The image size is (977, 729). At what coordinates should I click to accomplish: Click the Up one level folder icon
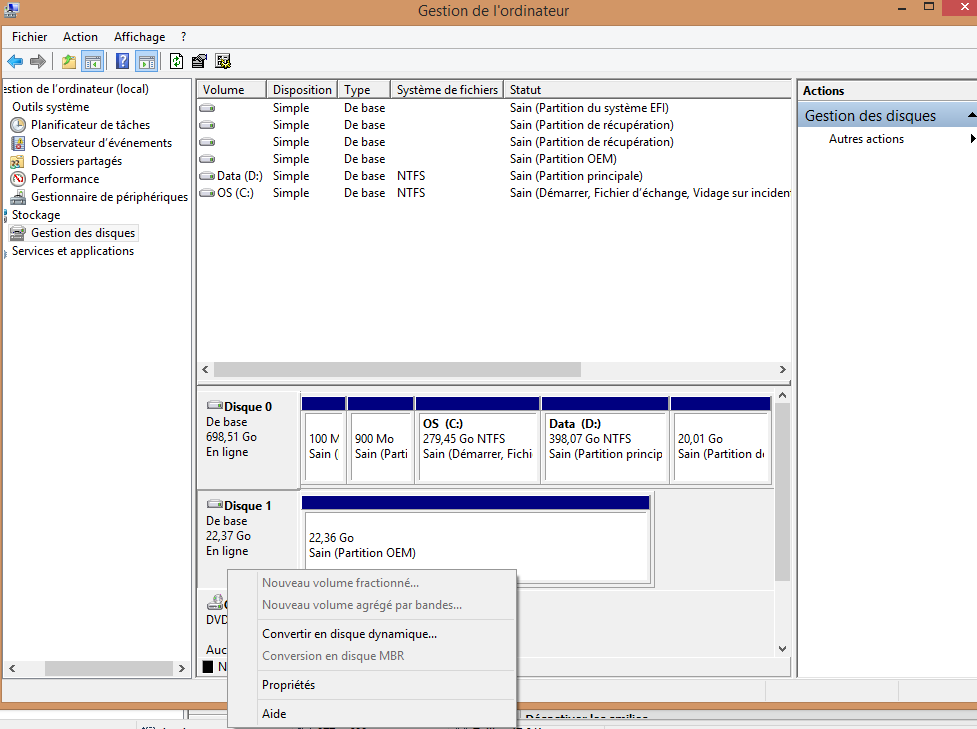(x=69, y=61)
